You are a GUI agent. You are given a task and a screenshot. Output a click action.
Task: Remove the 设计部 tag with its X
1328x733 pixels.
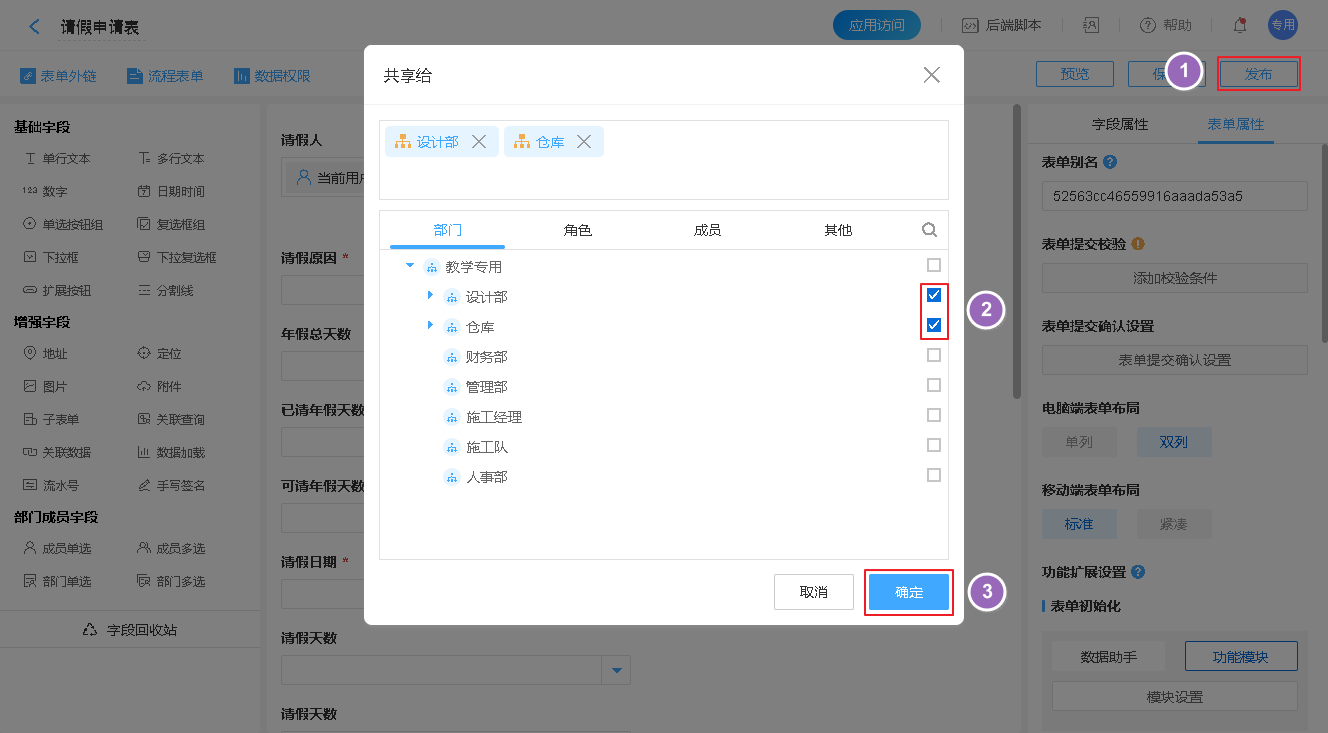click(479, 142)
